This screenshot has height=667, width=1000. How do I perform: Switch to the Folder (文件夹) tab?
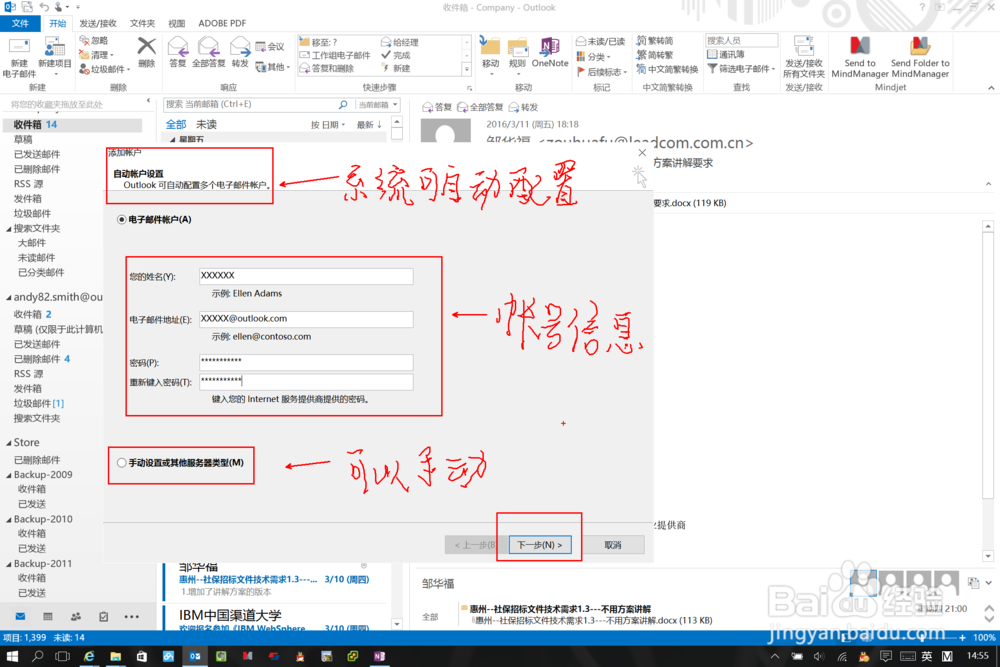tap(142, 24)
